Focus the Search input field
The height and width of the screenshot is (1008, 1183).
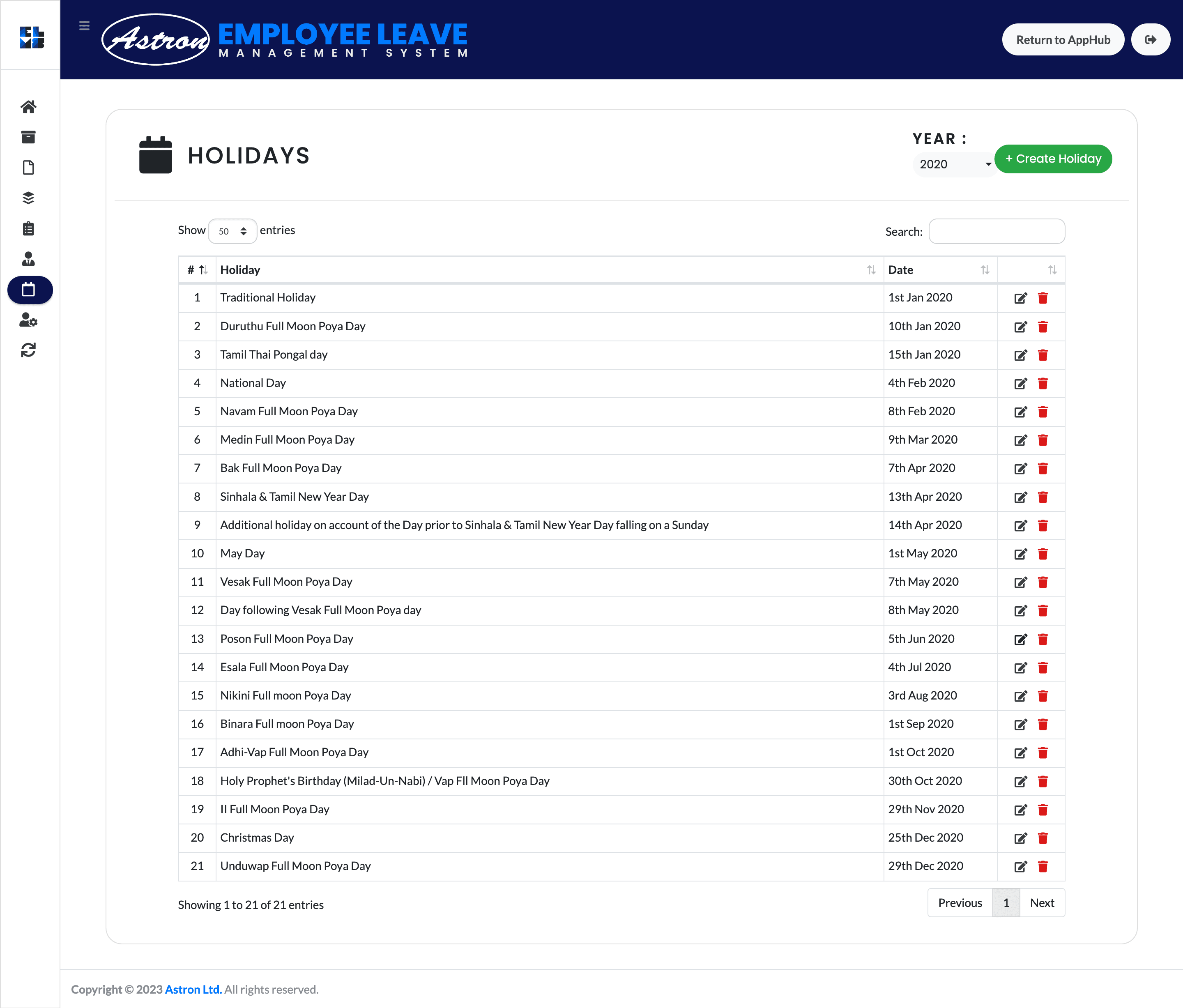click(996, 231)
